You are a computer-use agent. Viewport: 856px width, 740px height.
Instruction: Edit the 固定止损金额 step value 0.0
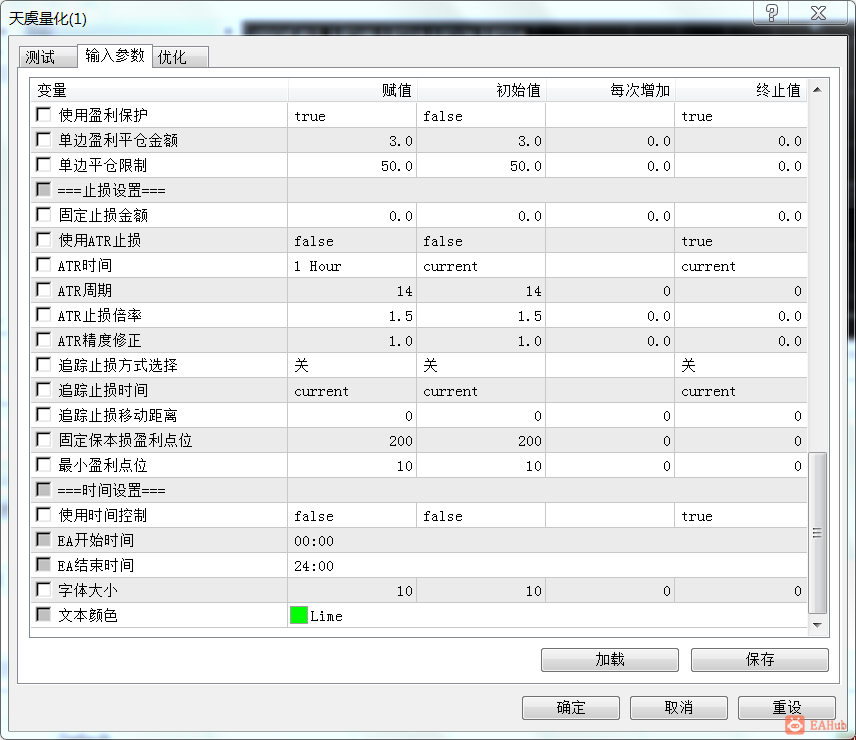click(610, 215)
